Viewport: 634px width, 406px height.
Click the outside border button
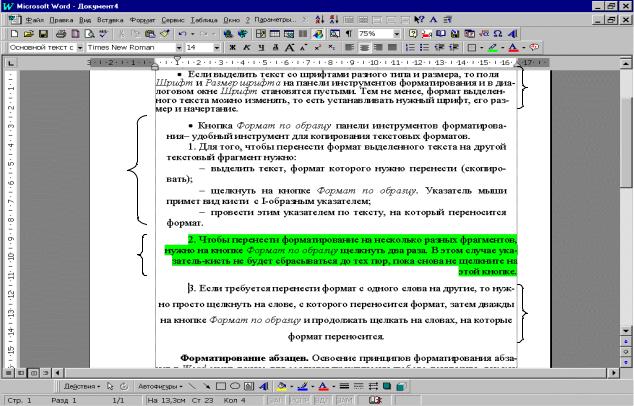[x=471, y=48]
